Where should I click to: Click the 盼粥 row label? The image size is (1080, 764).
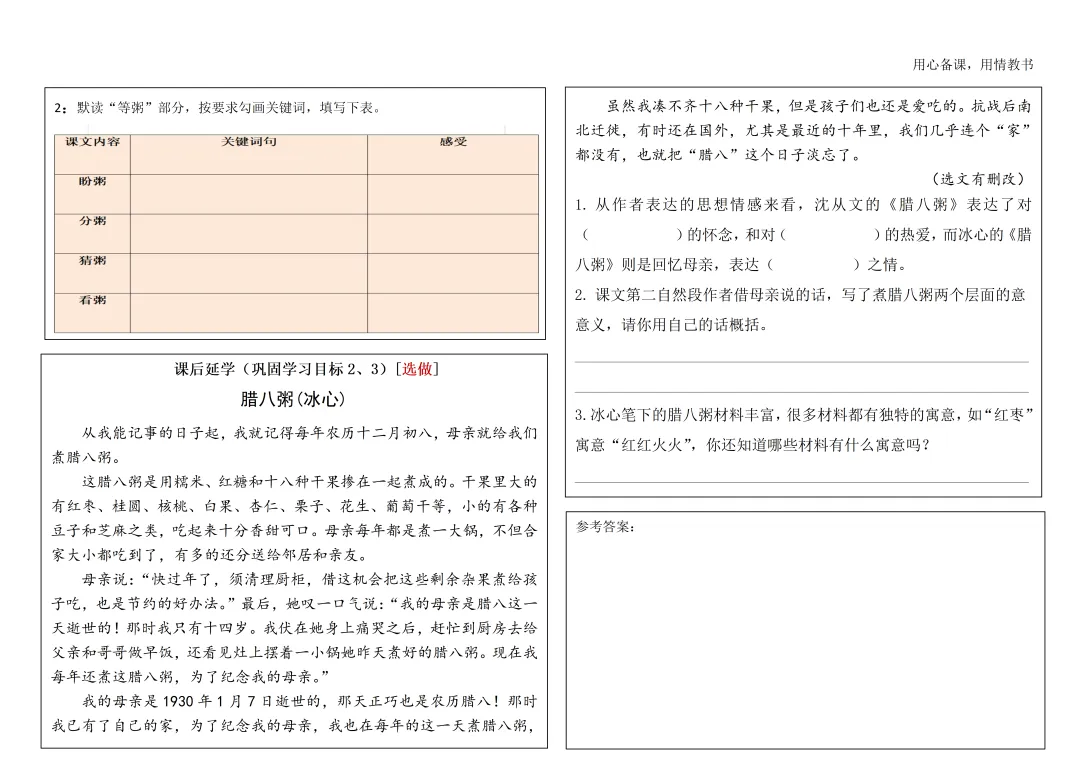coord(92,181)
